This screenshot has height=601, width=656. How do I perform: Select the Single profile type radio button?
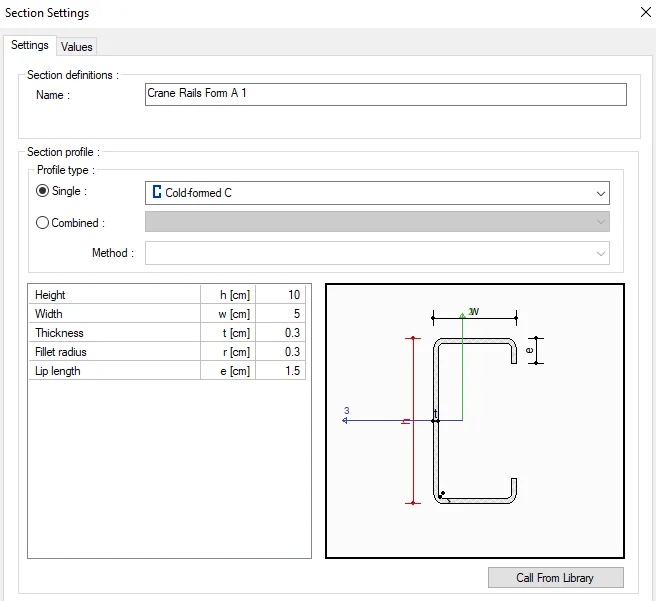tap(42, 191)
